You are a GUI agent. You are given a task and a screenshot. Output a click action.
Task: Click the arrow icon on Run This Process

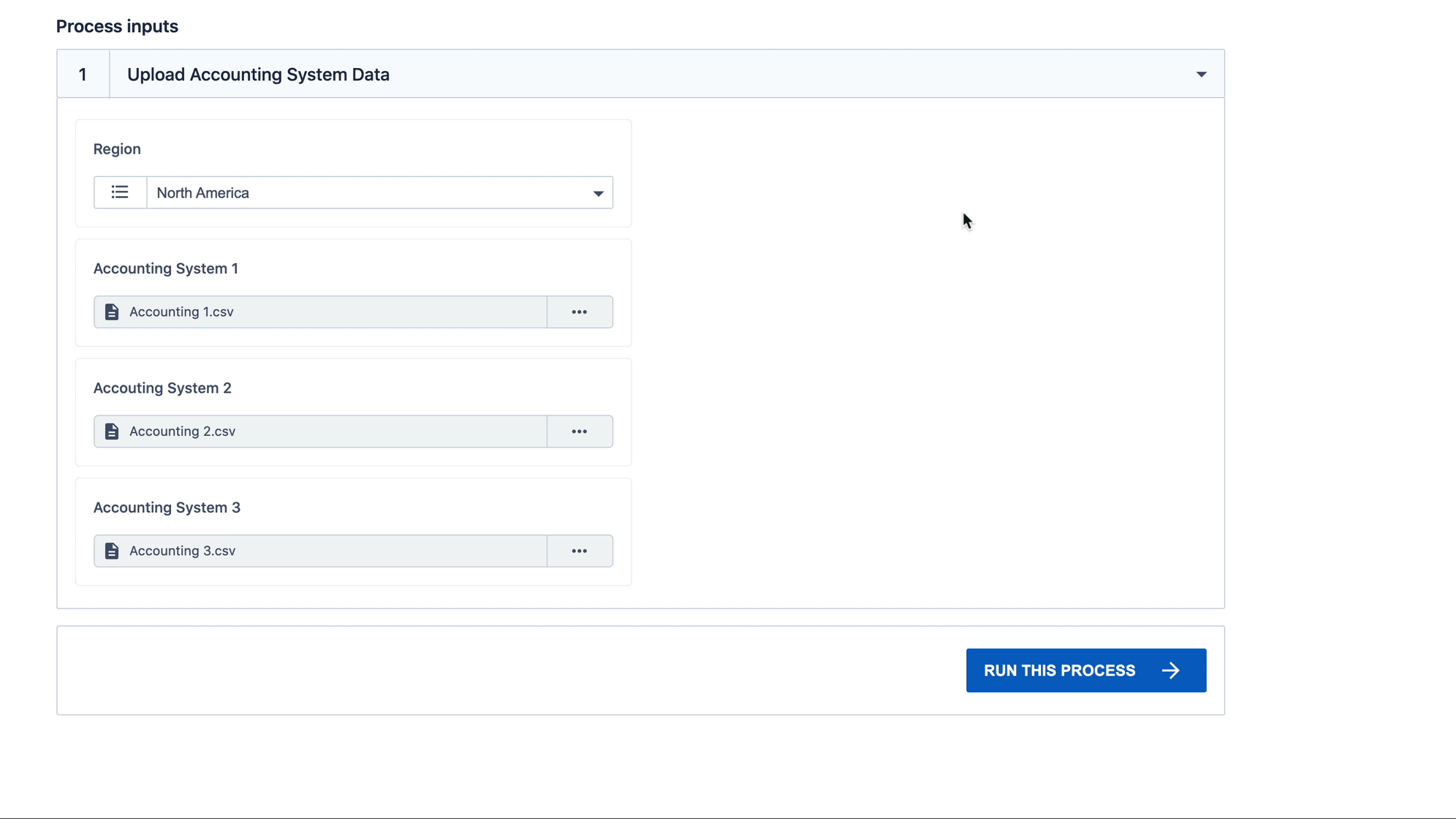pyautogui.click(x=1171, y=671)
